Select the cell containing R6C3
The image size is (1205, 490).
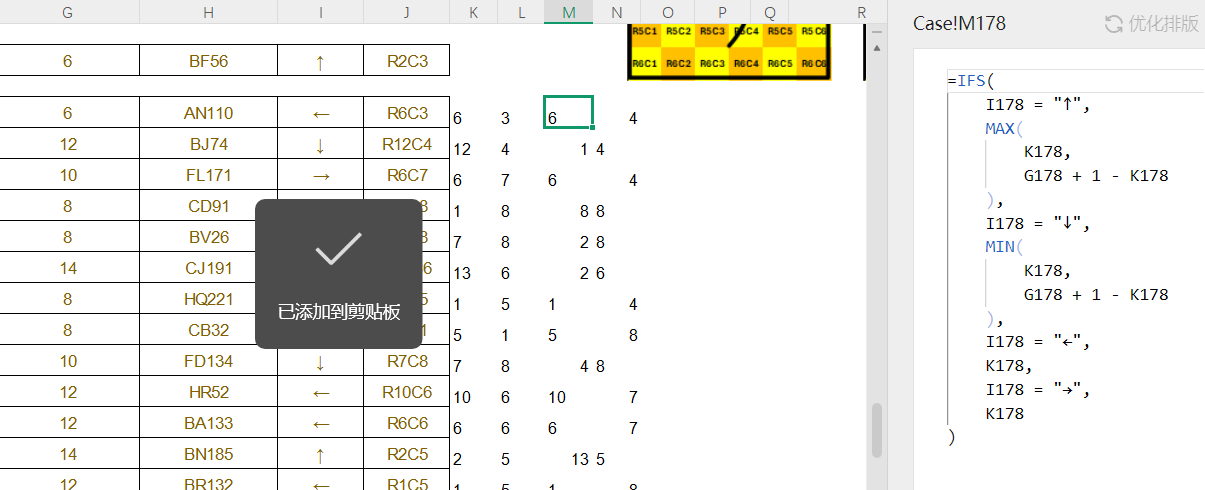click(407, 113)
